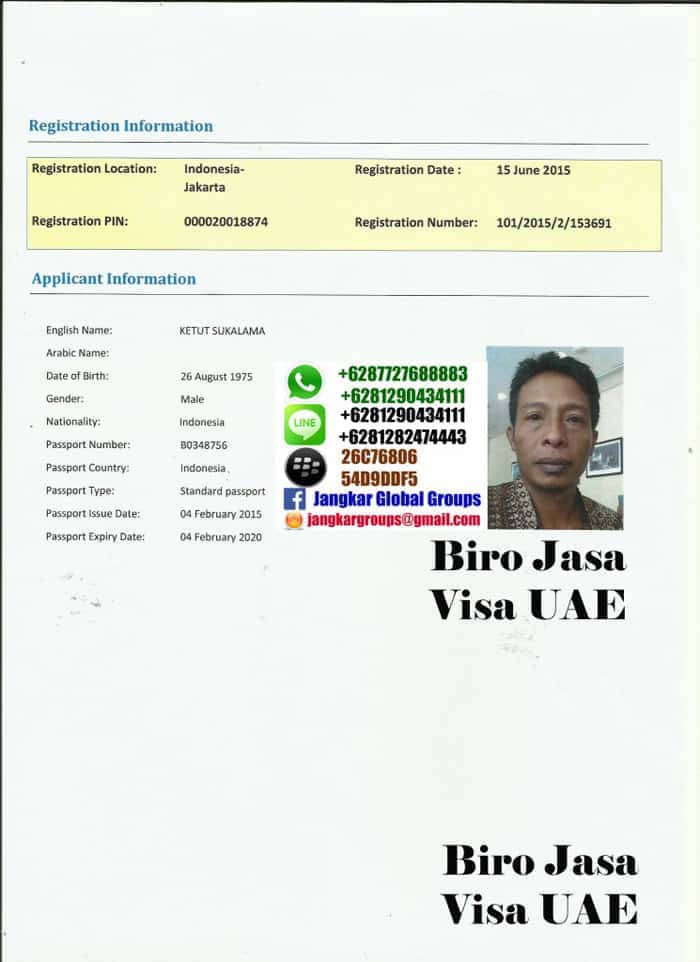700x962 pixels.
Task: Click the Facebook logo icon
Action: [x=294, y=499]
